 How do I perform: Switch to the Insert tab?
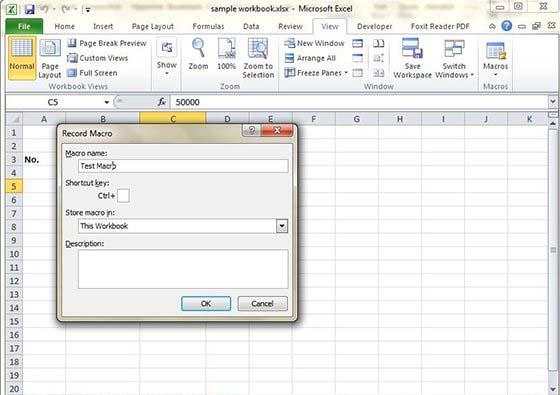coord(103,26)
